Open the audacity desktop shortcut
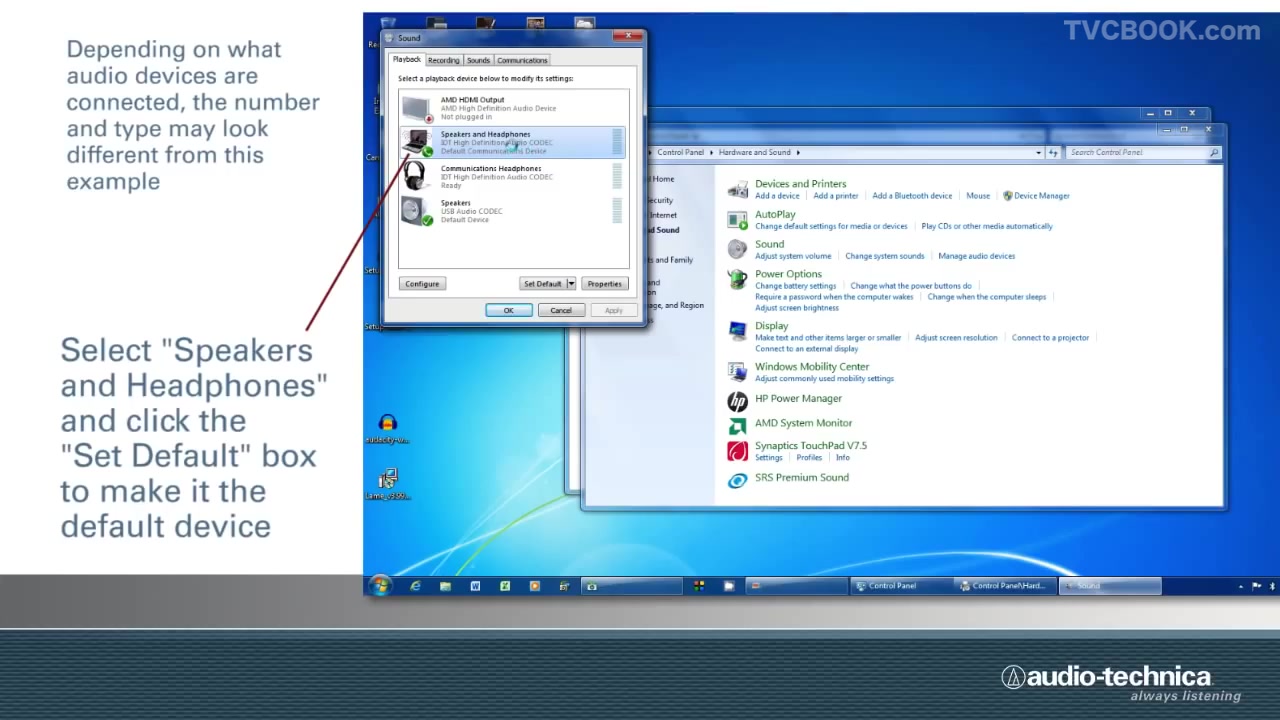1280x720 pixels. [388, 428]
